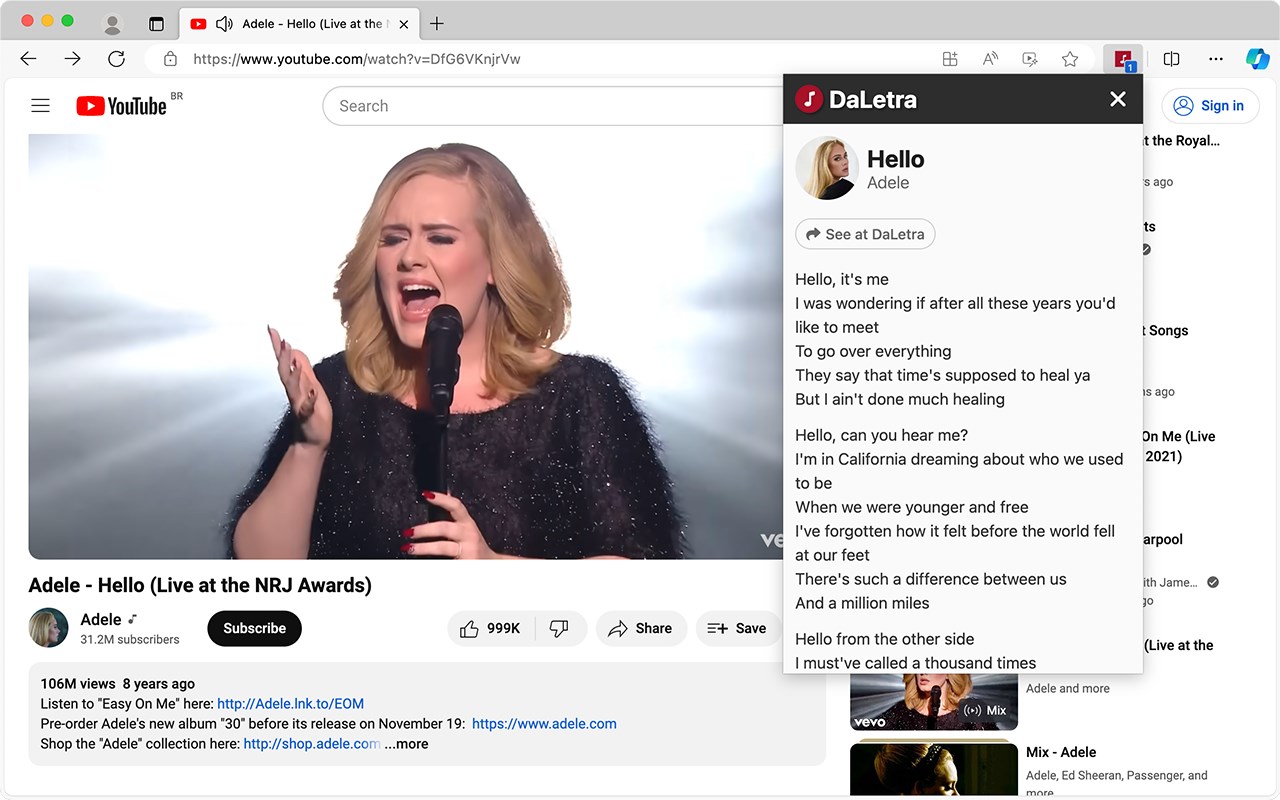The height and width of the screenshot is (800, 1280).
Task: Click video title Adele - Hello (Live at the NRJ Awards)
Action: click(200, 585)
